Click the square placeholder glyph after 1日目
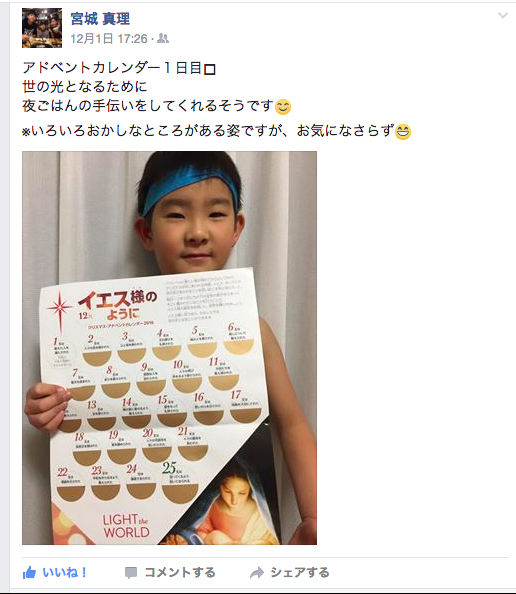 (x=210, y=69)
